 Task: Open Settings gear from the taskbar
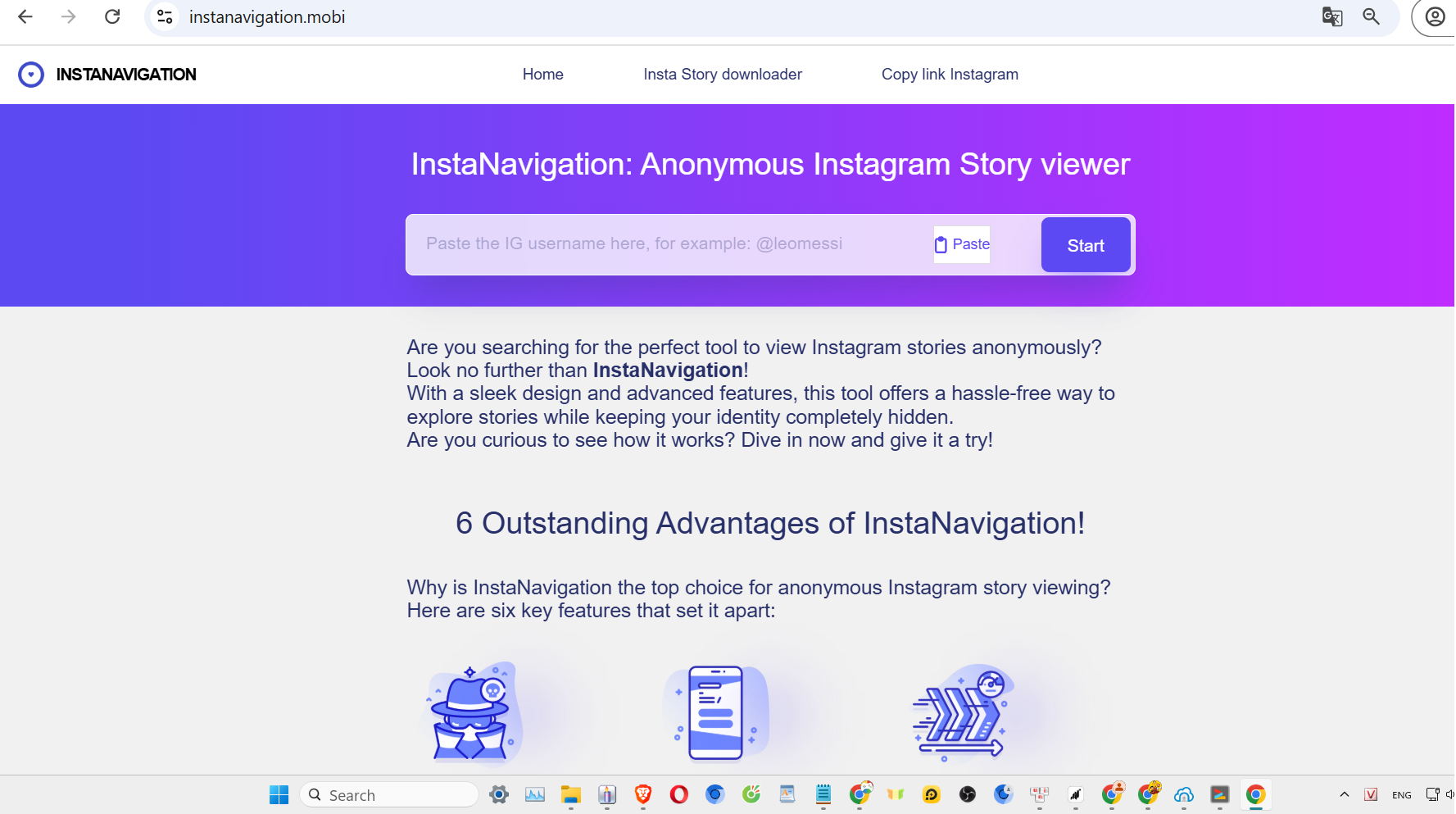coord(499,794)
